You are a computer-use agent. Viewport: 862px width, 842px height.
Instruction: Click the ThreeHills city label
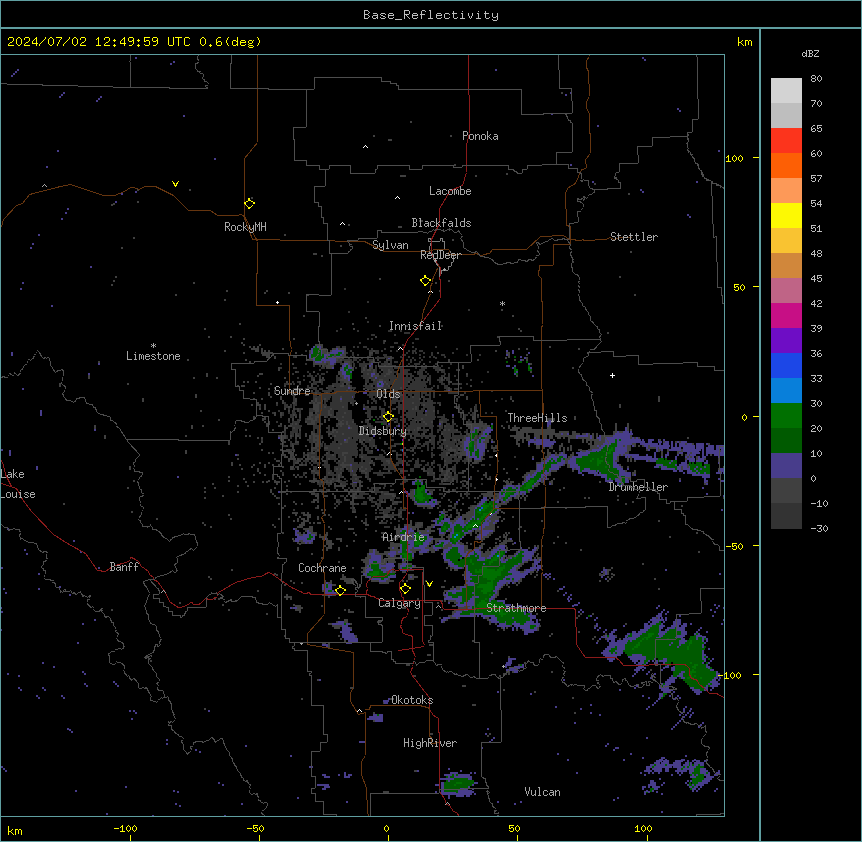537,418
